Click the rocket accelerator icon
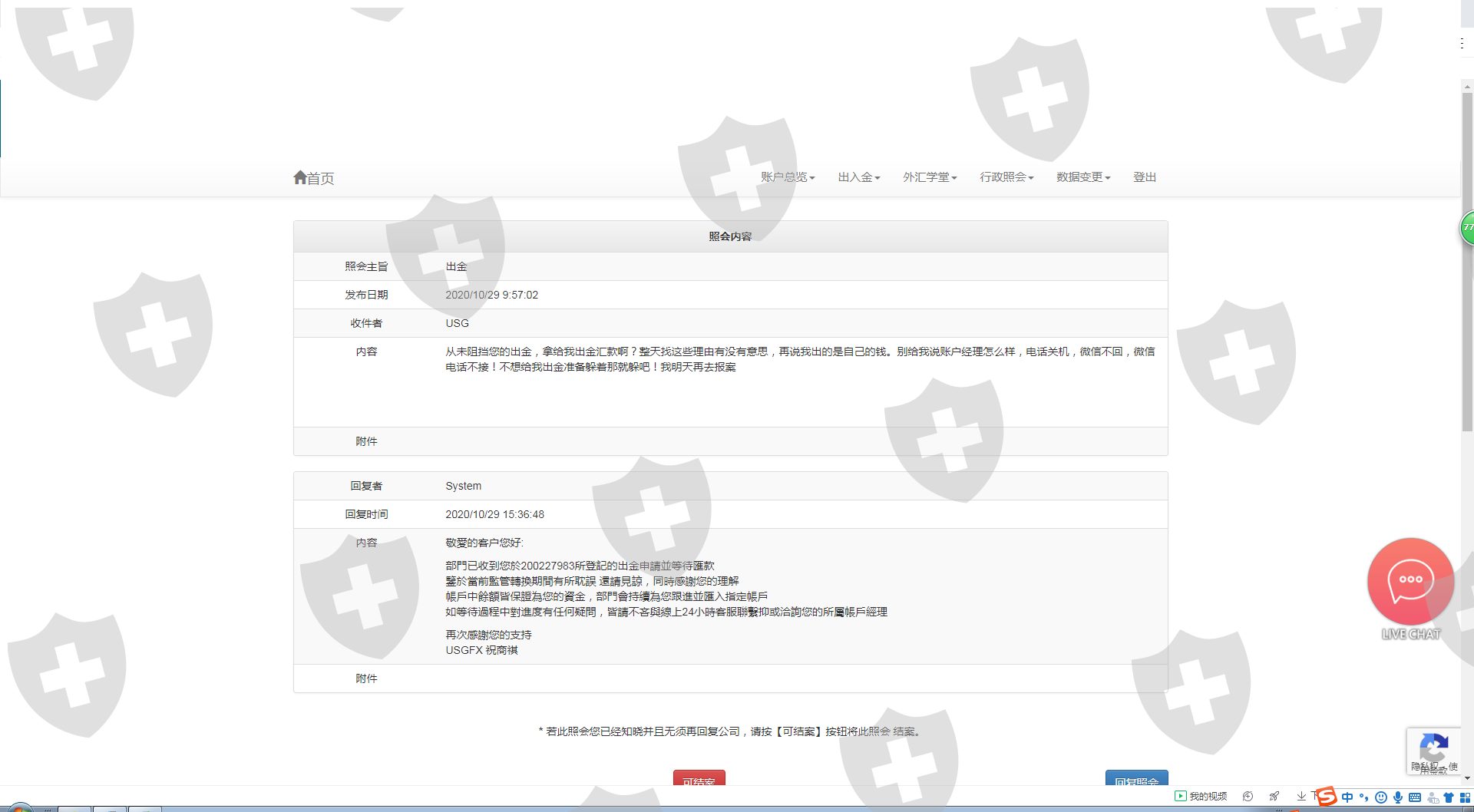 [x=1274, y=797]
